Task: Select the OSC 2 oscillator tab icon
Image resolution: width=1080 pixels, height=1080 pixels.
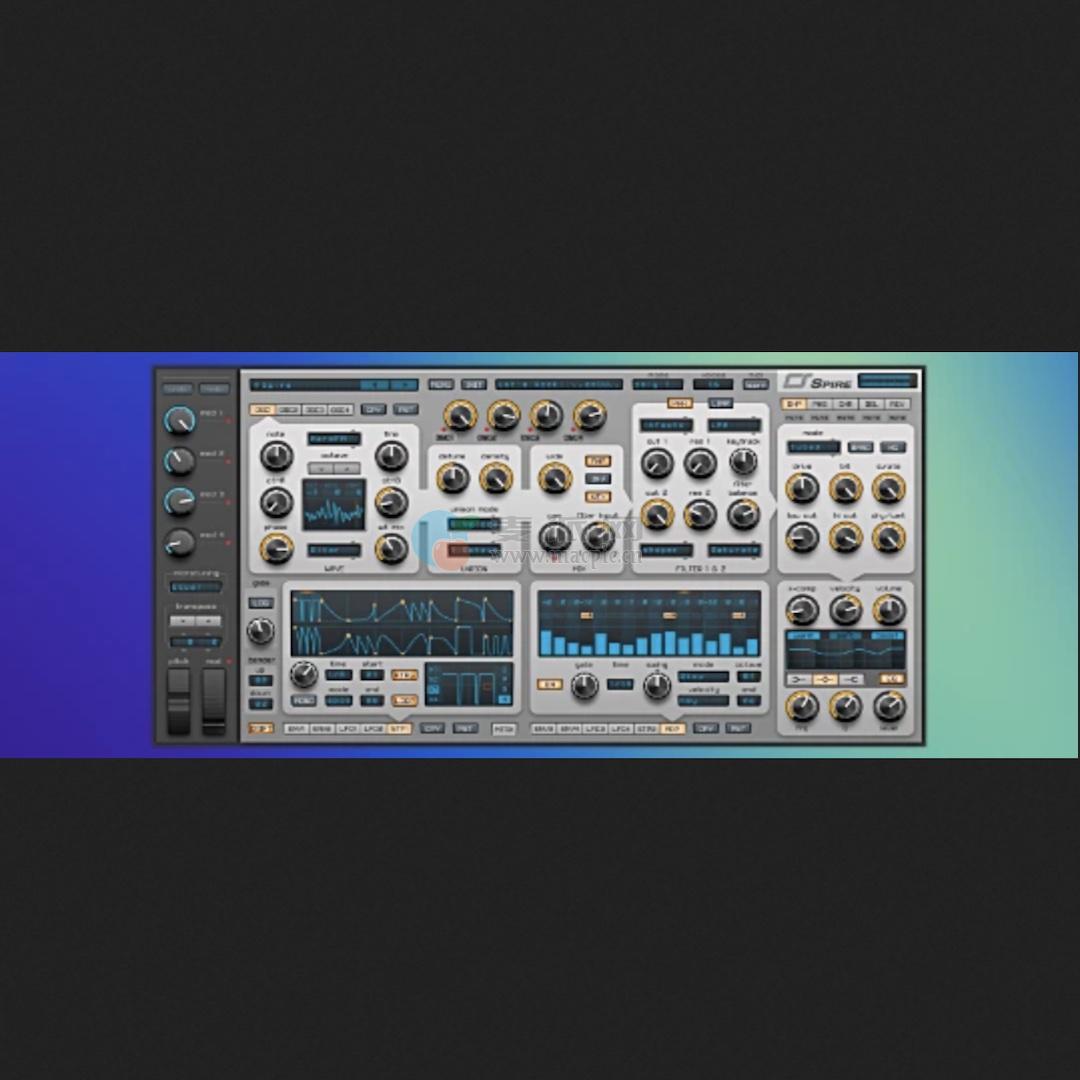Action: tap(287, 409)
